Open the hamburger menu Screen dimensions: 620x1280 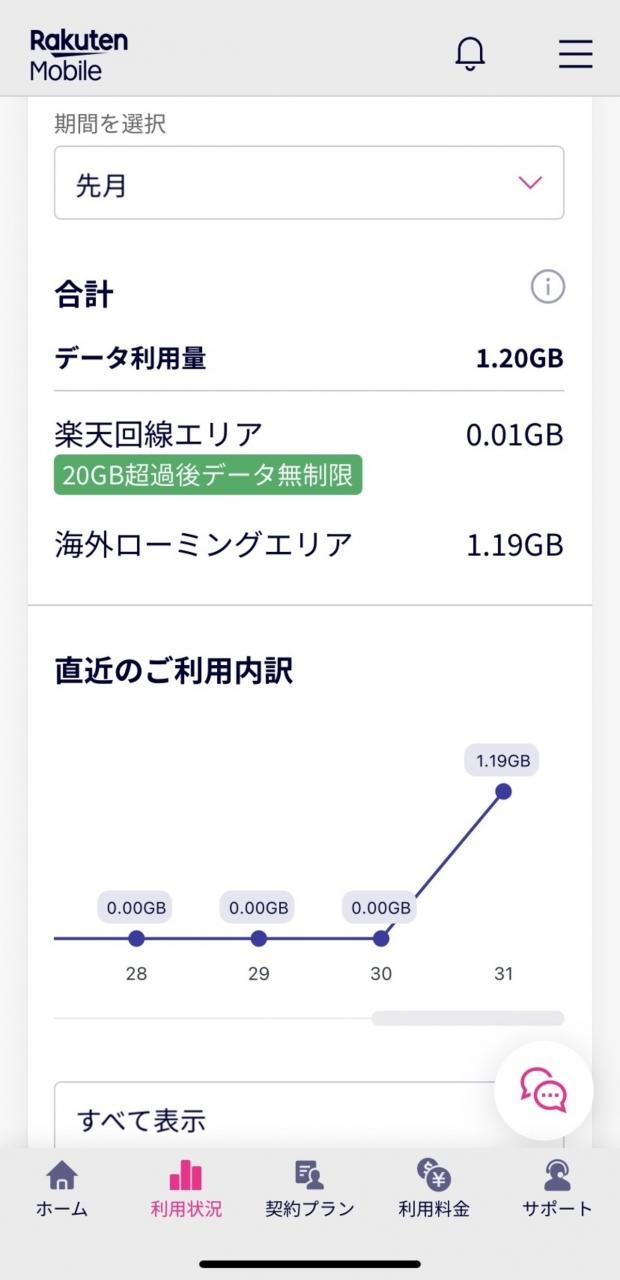point(575,54)
